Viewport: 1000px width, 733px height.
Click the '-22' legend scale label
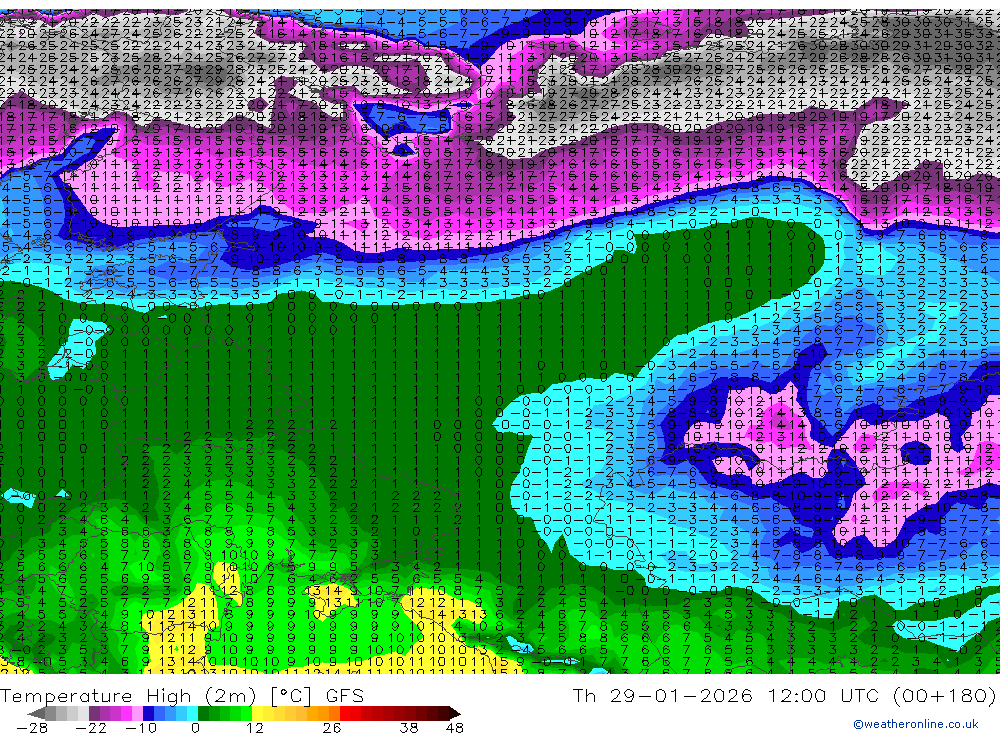91,728
